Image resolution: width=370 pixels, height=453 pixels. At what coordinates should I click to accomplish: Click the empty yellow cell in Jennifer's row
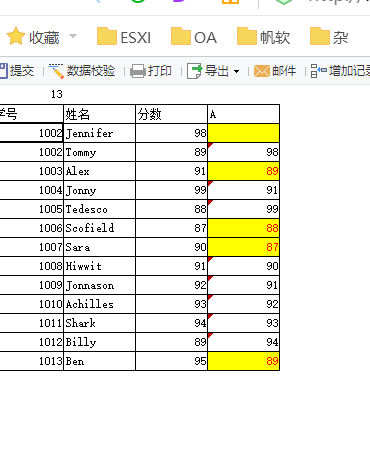[243, 133]
